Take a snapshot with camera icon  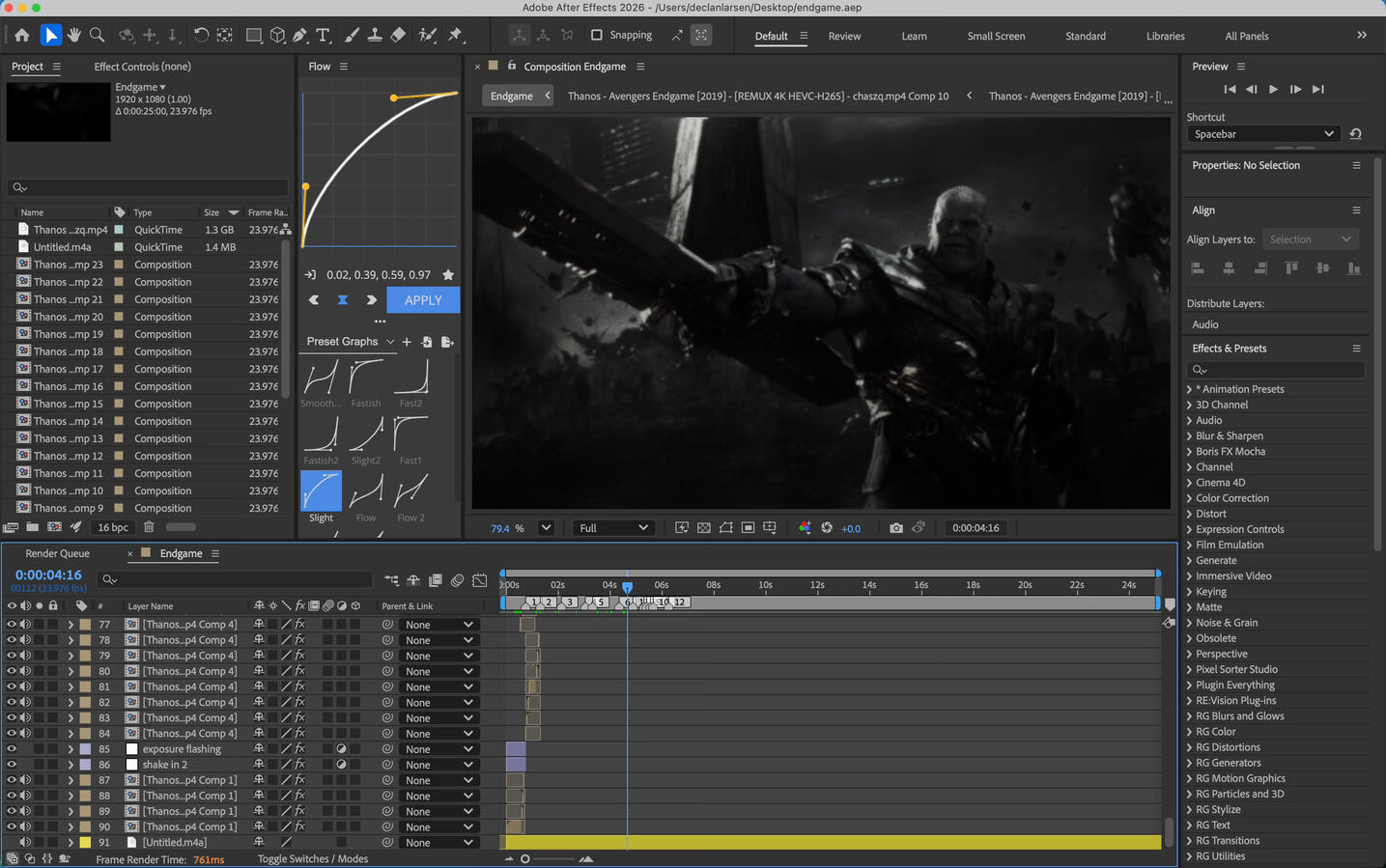[x=896, y=528]
